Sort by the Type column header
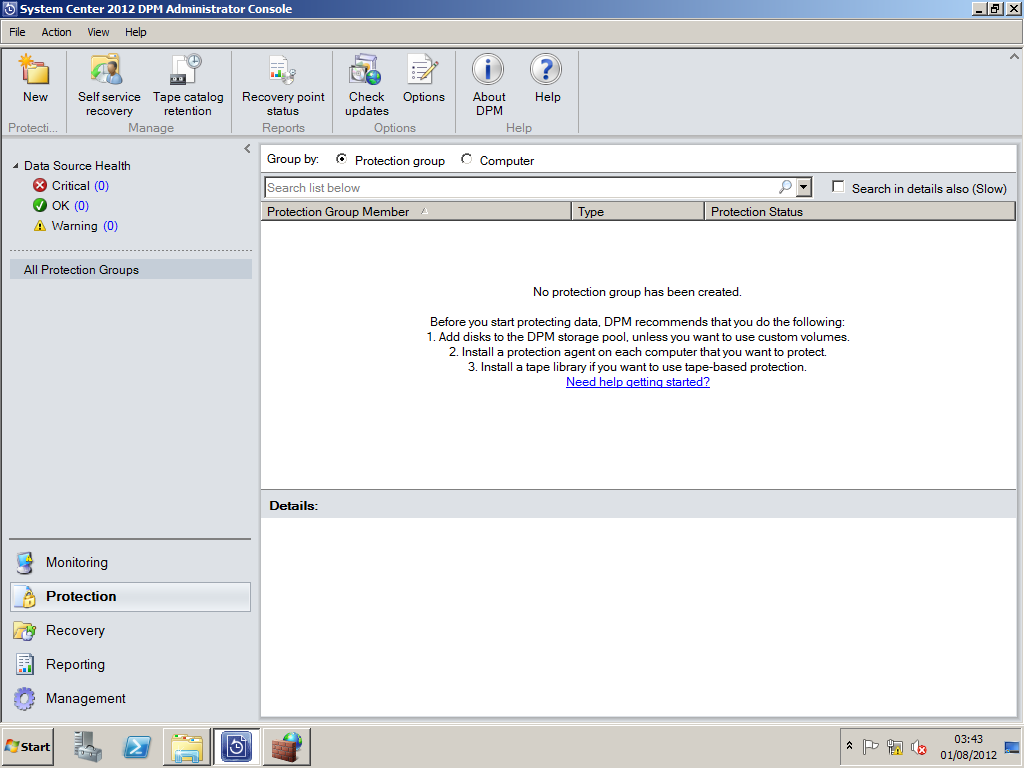The image size is (1024, 768). point(638,212)
